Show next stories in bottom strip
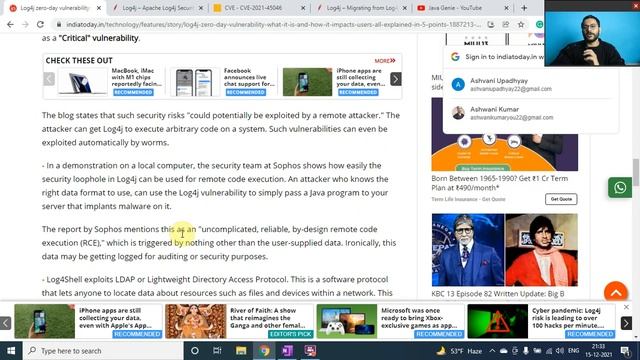The height and width of the screenshot is (360, 640). tap(626, 323)
